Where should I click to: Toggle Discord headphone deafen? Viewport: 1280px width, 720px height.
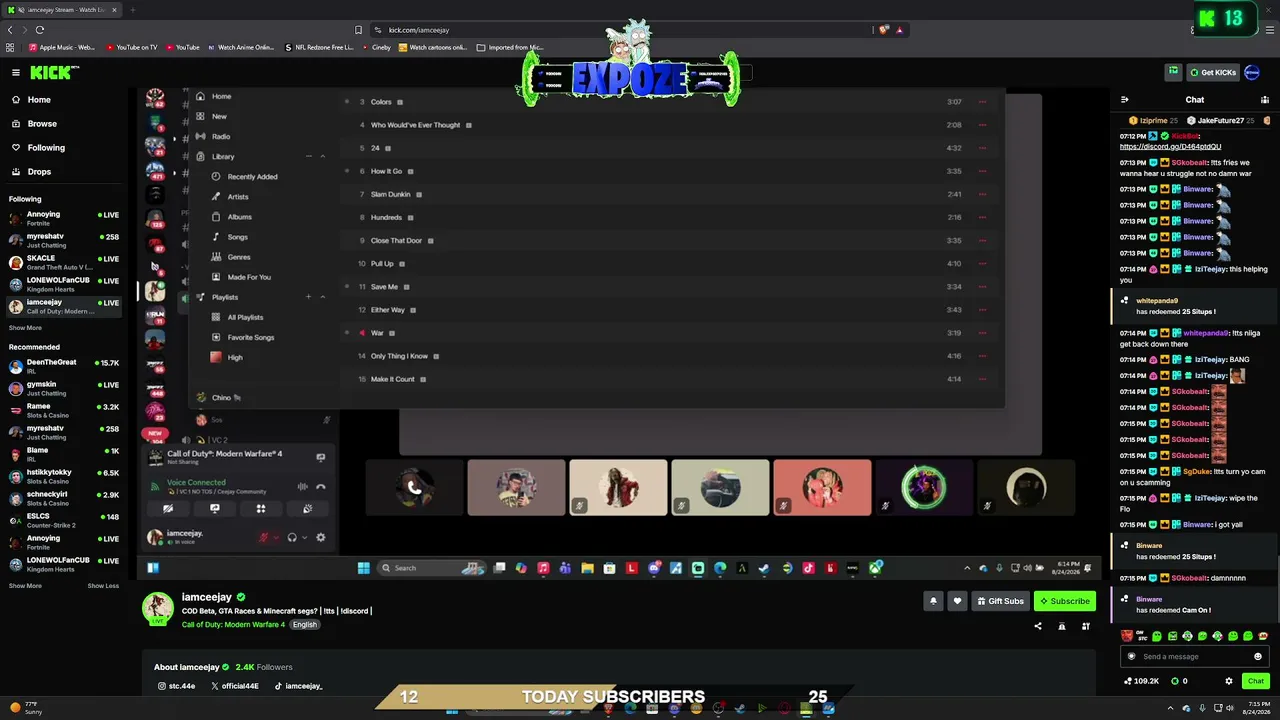coord(292,538)
